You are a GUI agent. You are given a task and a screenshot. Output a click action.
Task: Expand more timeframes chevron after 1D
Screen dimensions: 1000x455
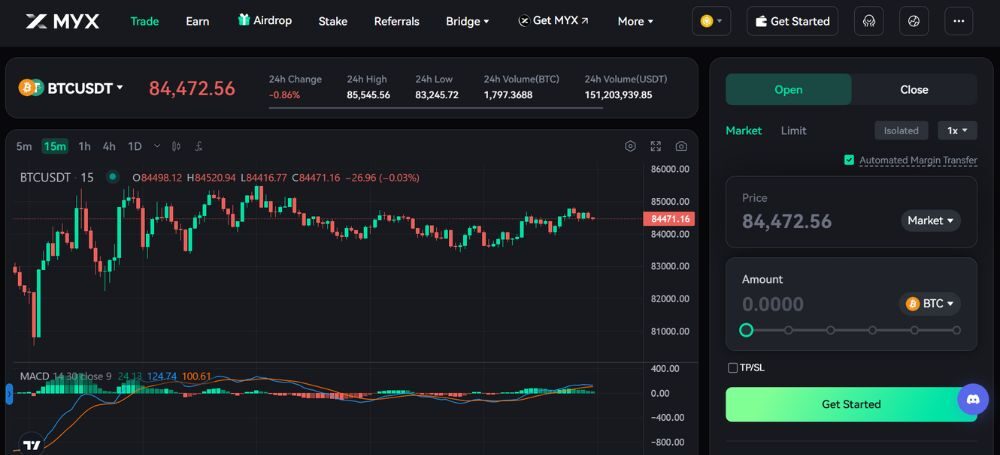click(157, 146)
